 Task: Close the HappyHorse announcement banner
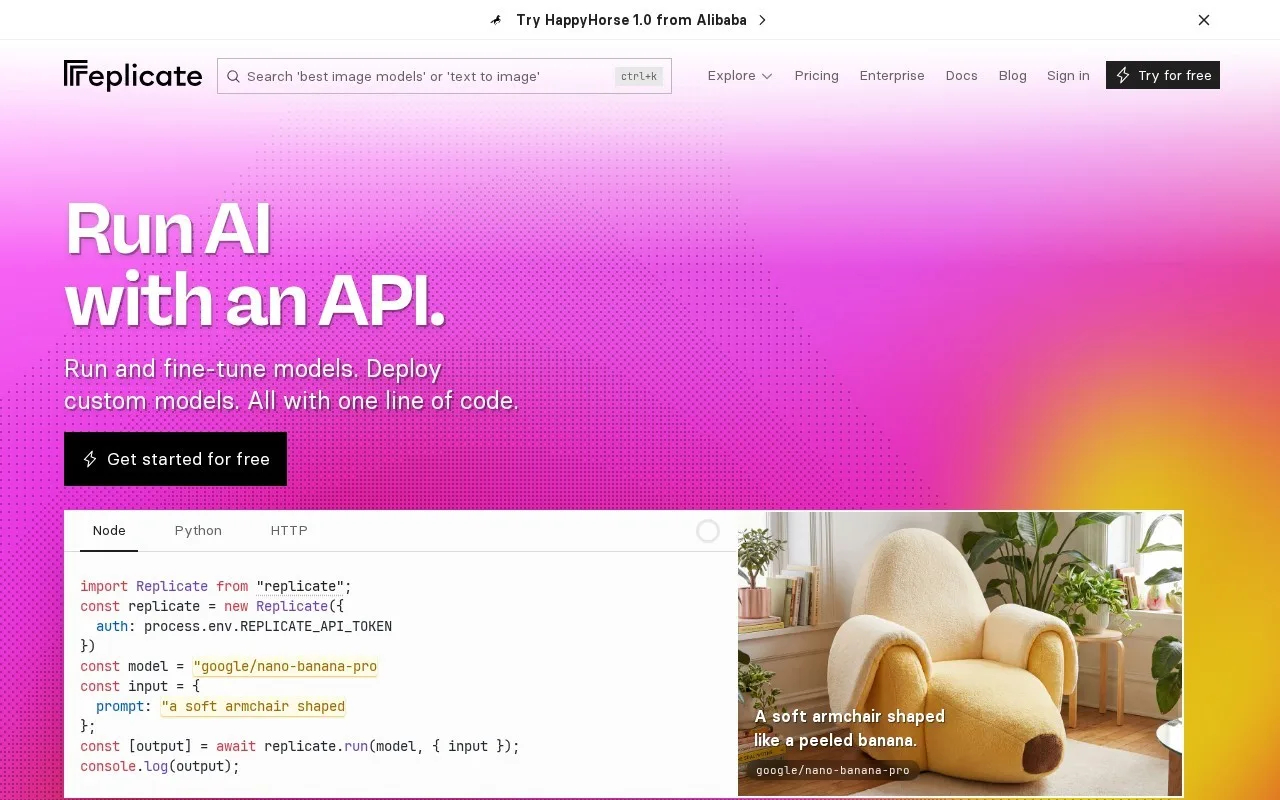tap(1204, 20)
